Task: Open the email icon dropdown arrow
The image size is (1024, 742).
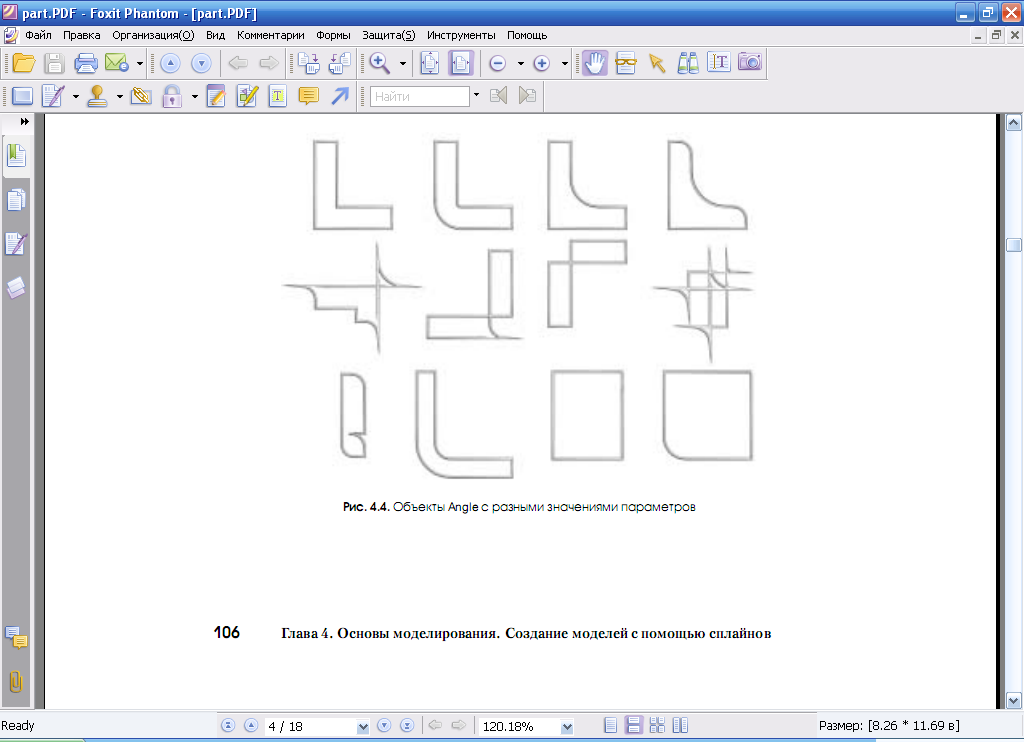Action: tap(140, 63)
